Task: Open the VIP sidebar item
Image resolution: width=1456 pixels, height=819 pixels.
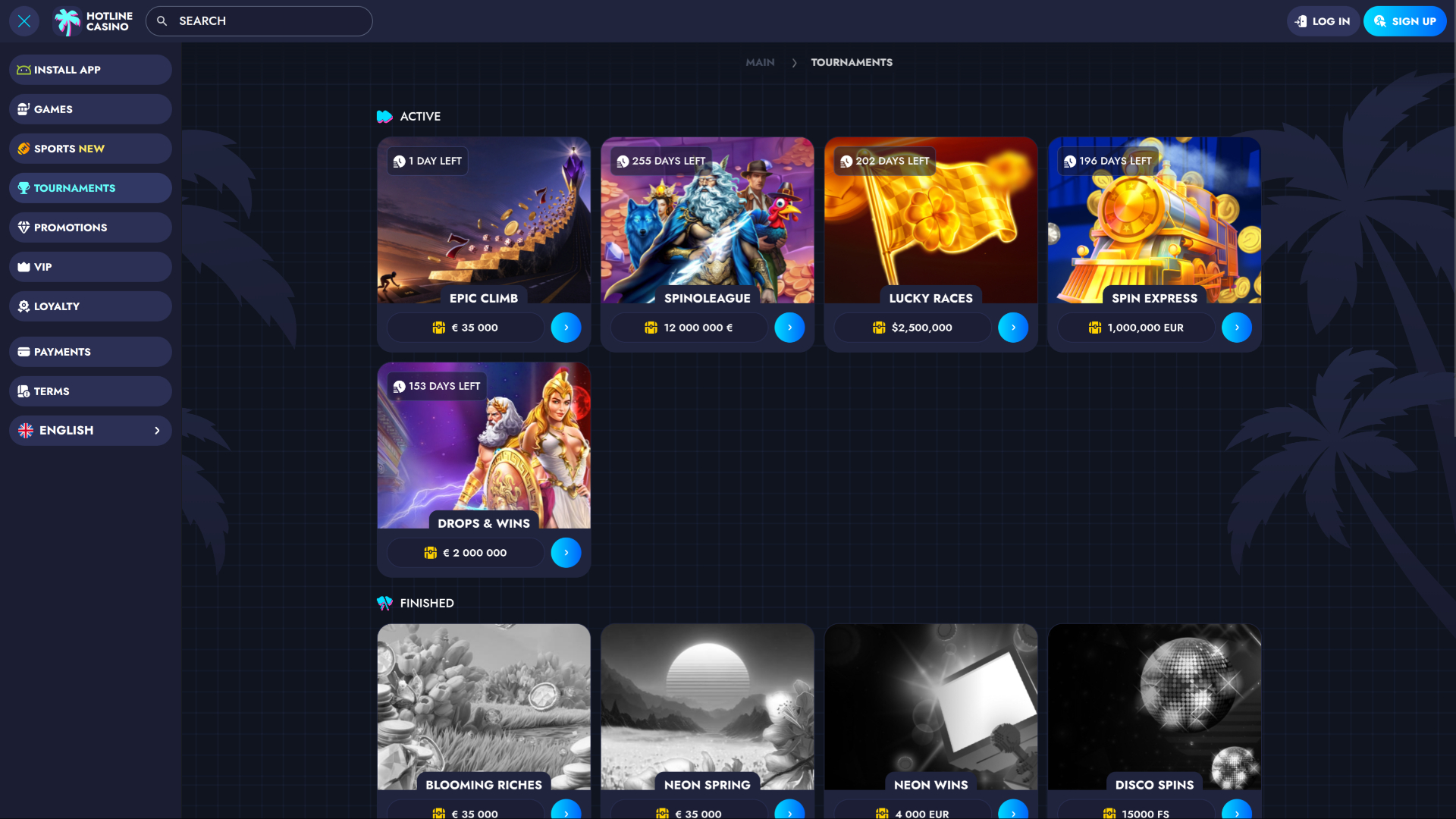Action: pos(90,267)
